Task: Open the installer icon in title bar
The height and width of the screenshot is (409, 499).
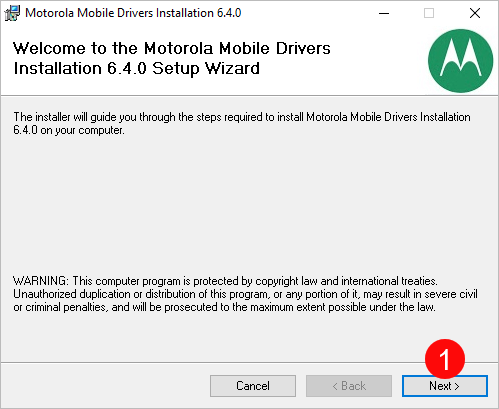Action: (x=12, y=13)
